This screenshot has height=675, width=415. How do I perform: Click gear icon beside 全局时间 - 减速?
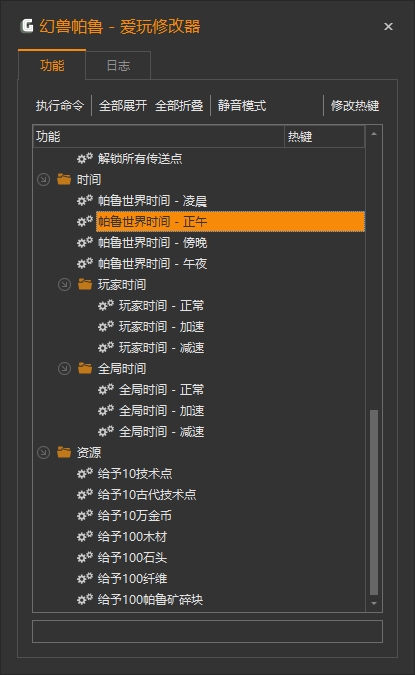click(106, 431)
